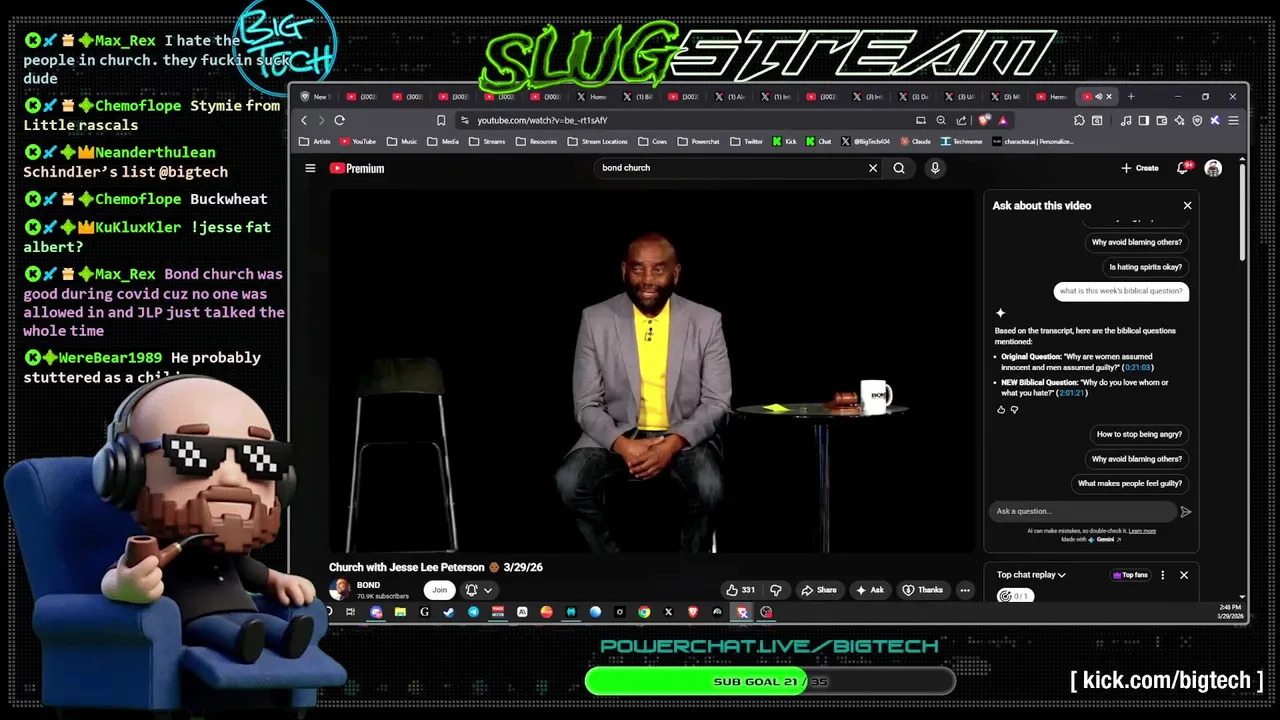
Task: Open the Create menu
Action: (x=1140, y=168)
